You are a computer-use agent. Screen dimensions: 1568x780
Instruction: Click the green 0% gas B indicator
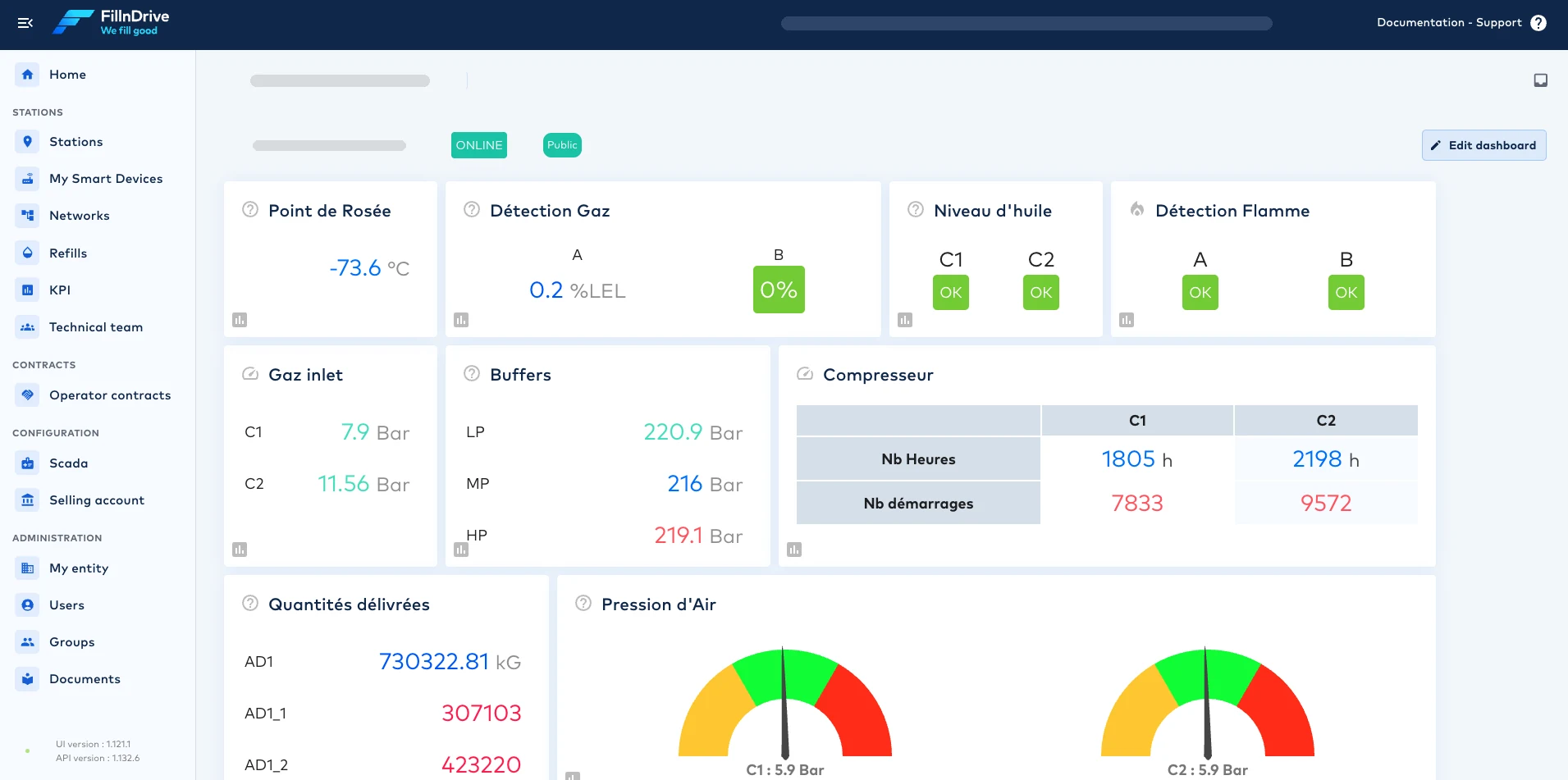779,290
